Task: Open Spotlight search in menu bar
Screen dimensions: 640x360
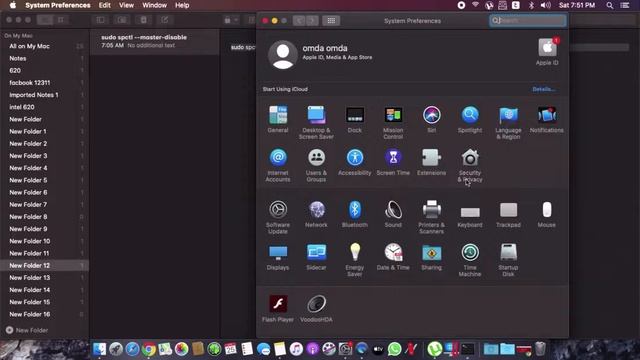Action: click(x=609, y=5)
